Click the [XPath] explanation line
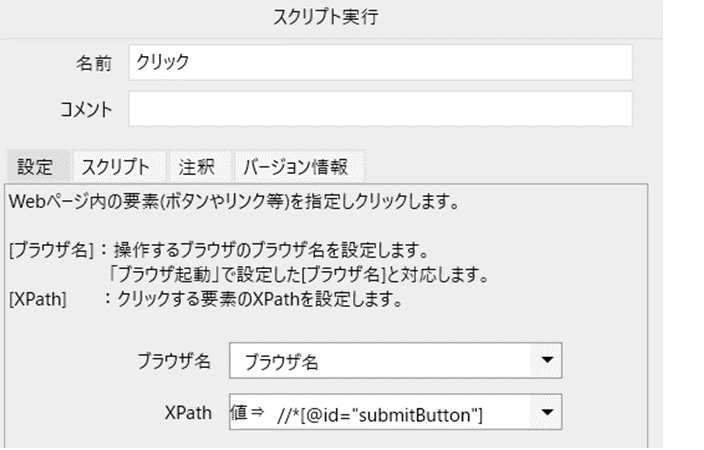 pos(206,299)
